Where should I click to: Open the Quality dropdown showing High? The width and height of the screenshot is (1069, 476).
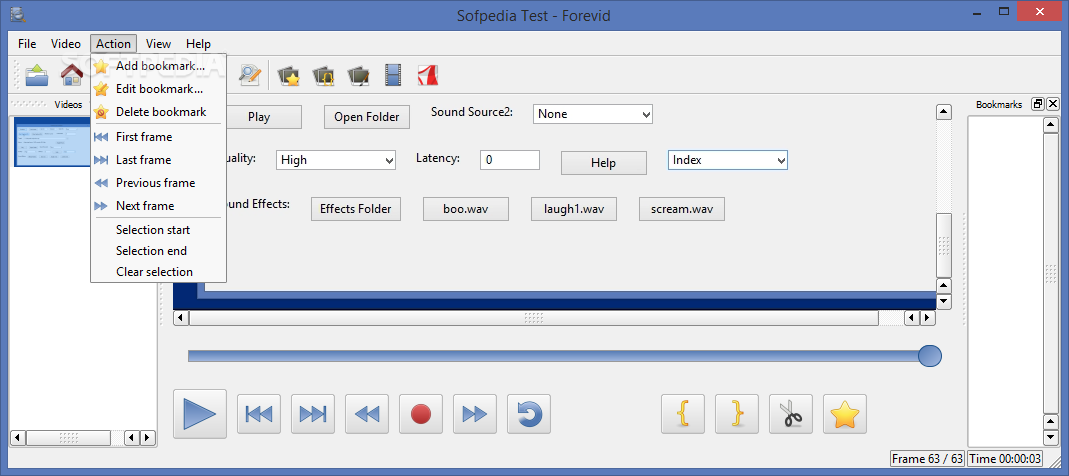(336, 160)
